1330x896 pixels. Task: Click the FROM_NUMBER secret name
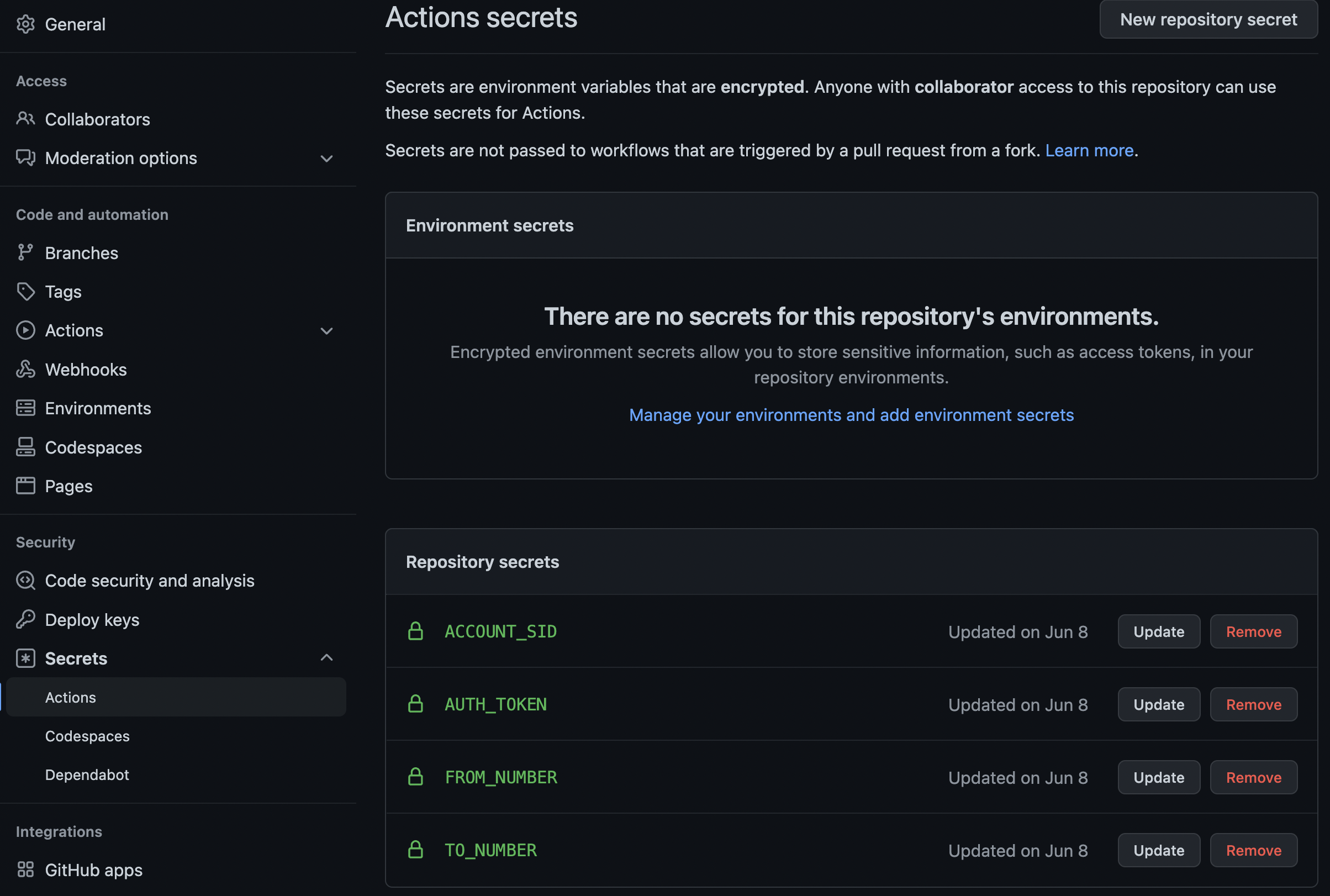500,777
